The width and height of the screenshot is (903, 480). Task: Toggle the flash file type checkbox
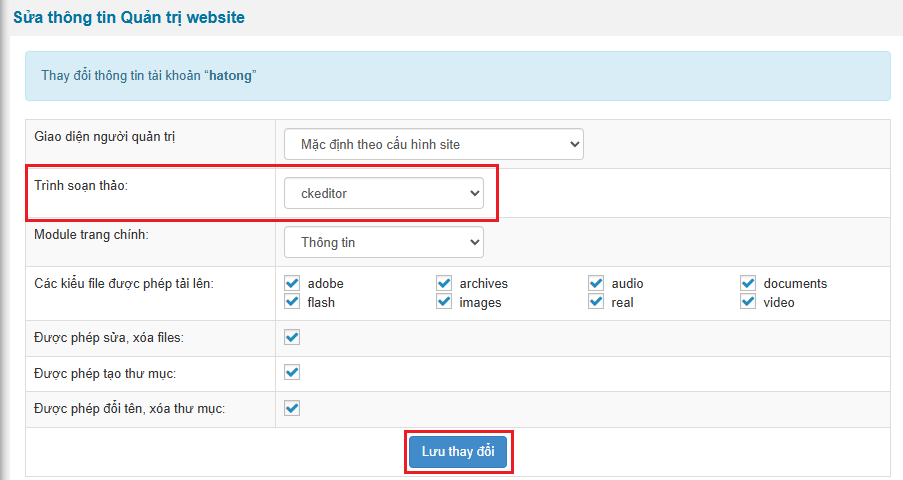292,301
